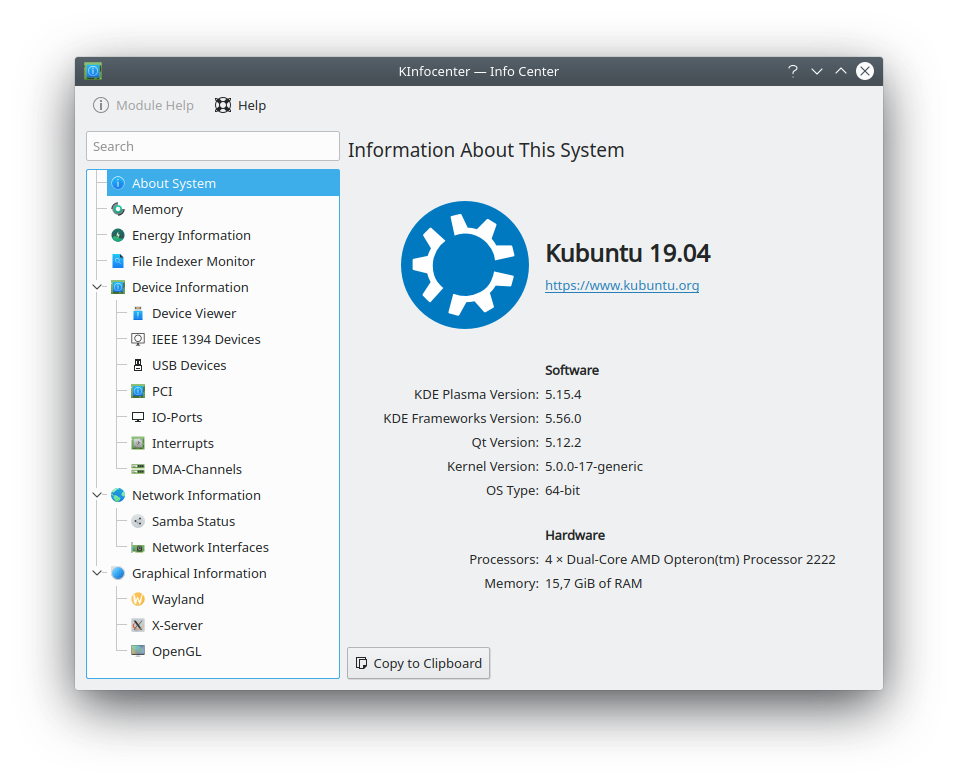Minimize the KInfocenter window
The height and width of the screenshot is (783, 958).
pyautogui.click(x=817, y=71)
